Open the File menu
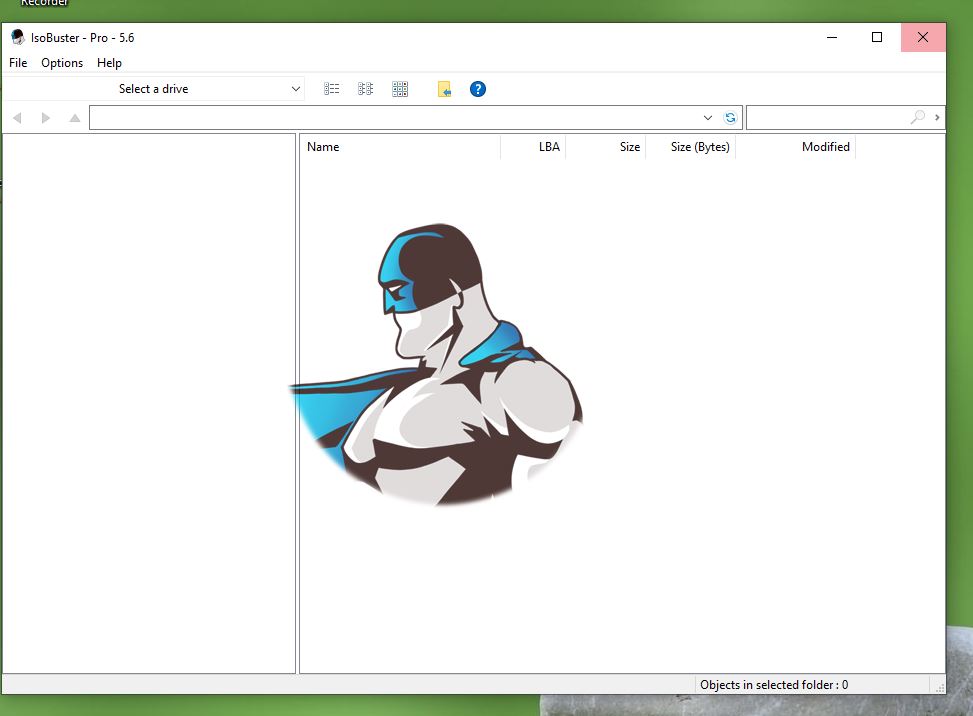The width and height of the screenshot is (973, 716). (x=18, y=63)
